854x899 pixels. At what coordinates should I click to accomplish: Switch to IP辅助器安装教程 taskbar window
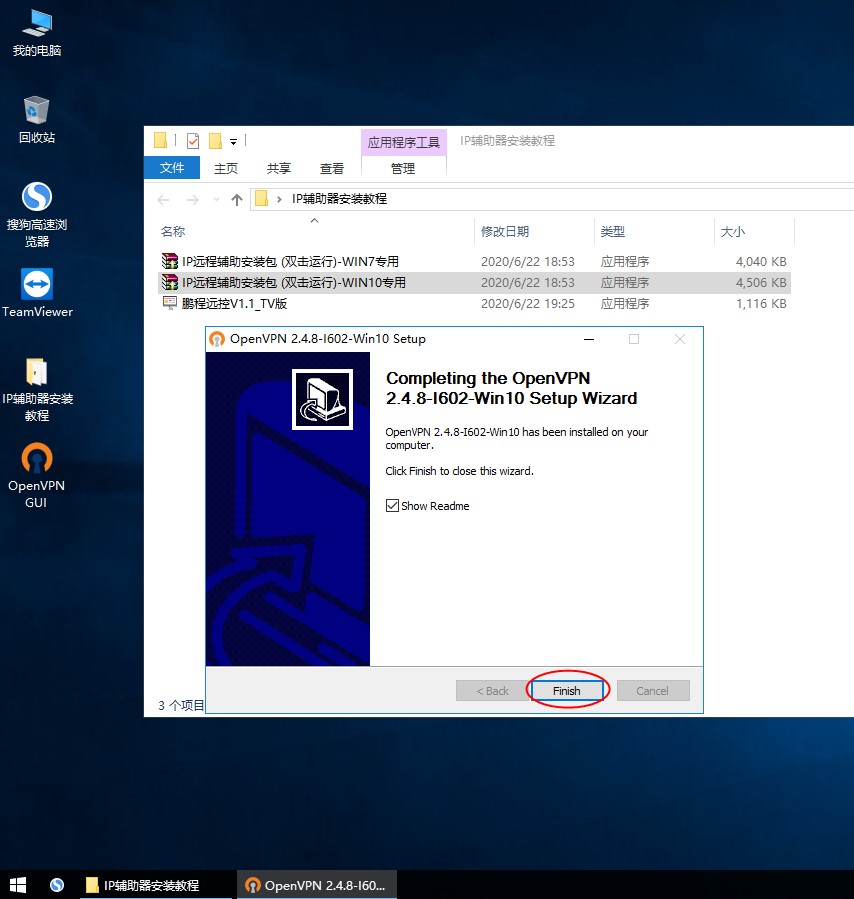[156, 885]
